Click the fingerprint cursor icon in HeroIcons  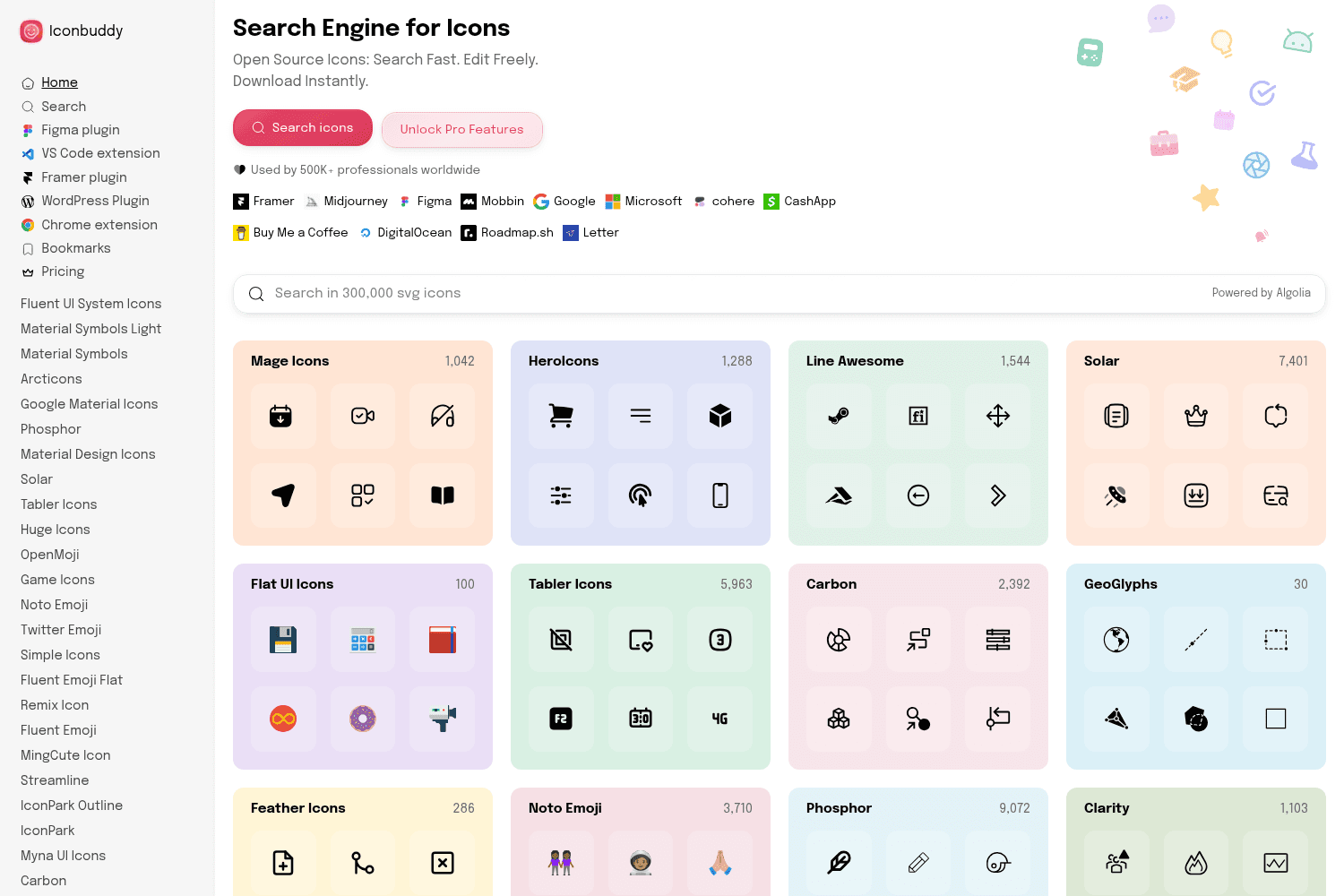point(641,495)
